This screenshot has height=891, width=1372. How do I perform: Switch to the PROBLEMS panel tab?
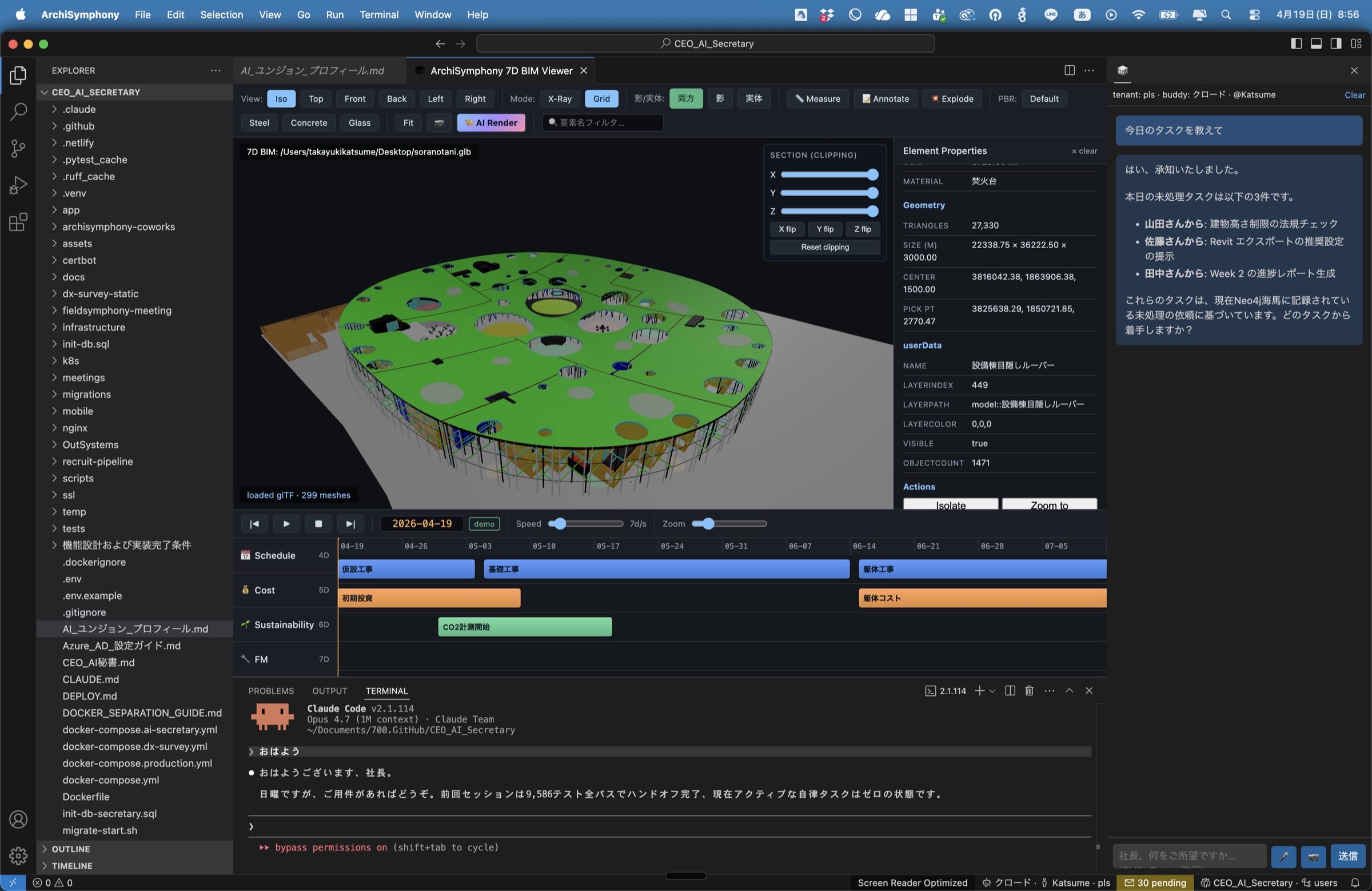pyautogui.click(x=271, y=691)
